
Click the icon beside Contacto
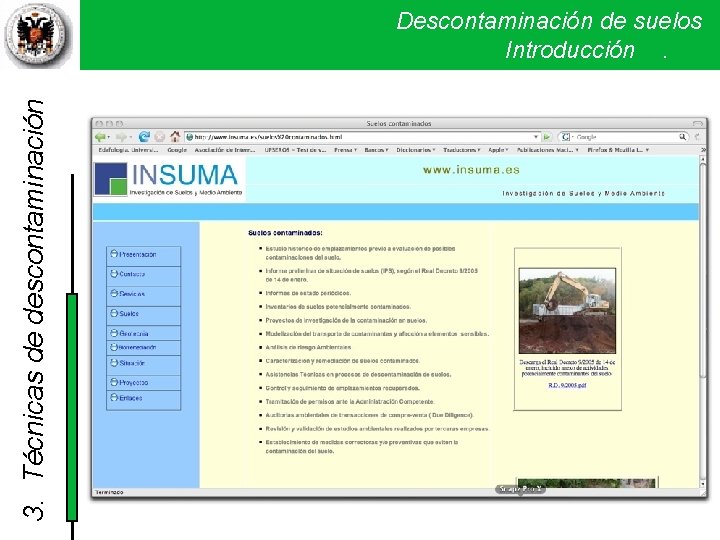click(x=114, y=273)
